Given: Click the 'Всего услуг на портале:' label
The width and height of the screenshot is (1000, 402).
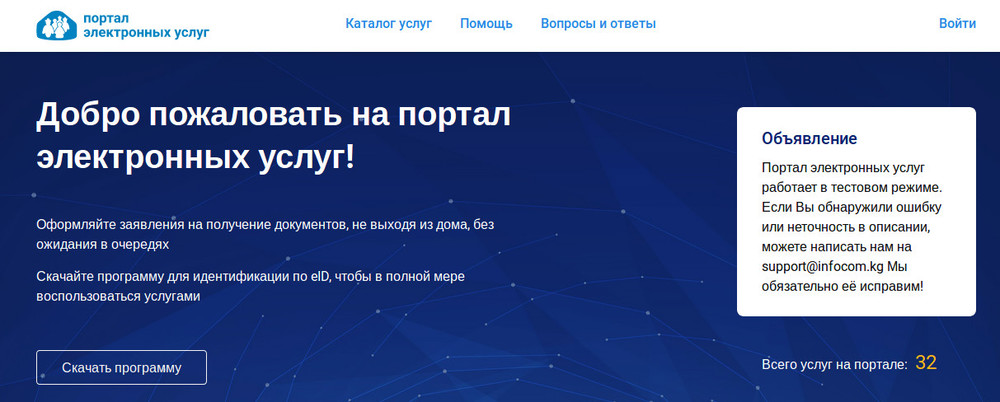Looking at the screenshot, I should [x=834, y=364].
